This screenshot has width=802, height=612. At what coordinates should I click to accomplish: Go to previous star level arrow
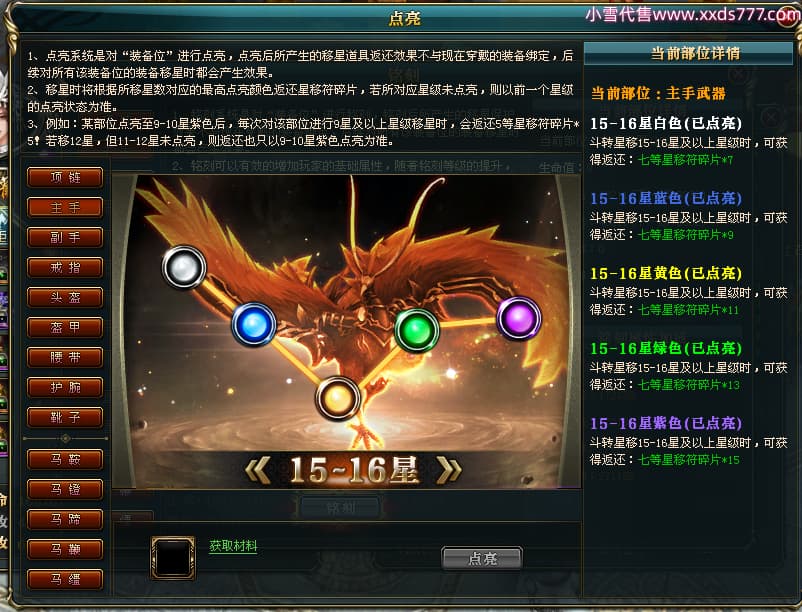pyautogui.click(x=257, y=470)
